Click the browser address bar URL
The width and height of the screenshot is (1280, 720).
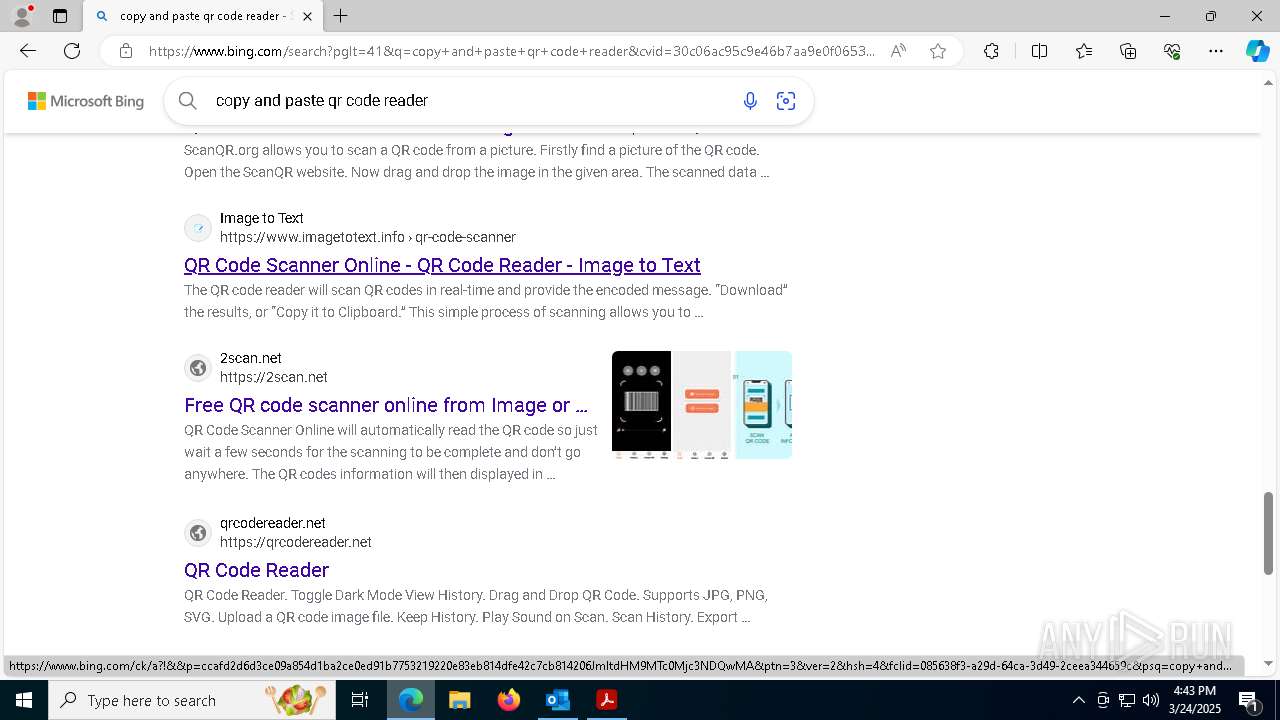click(x=511, y=51)
